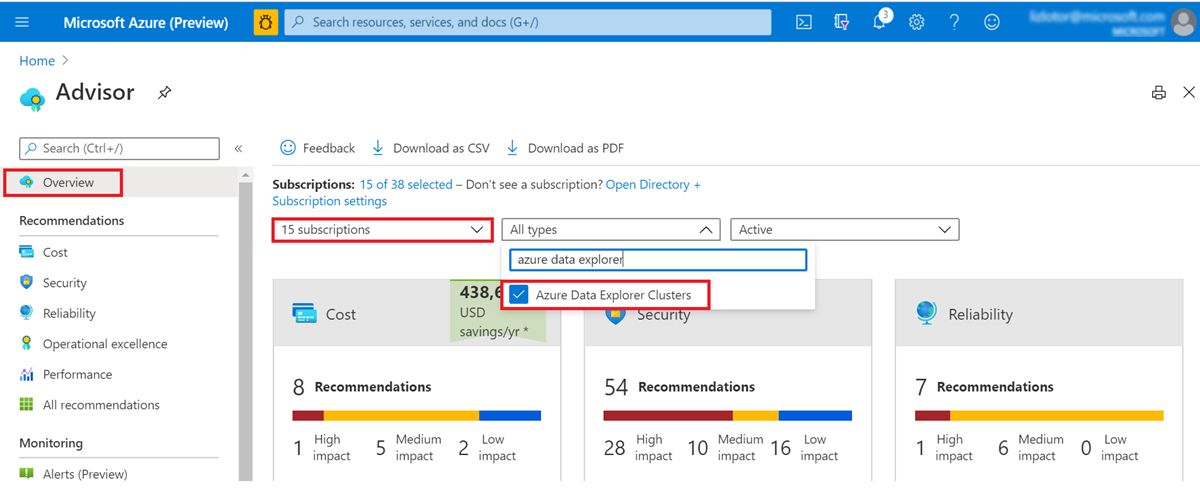Open the notifications bell
The height and width of the screenshot is (491, 1200).
(880, 22)
